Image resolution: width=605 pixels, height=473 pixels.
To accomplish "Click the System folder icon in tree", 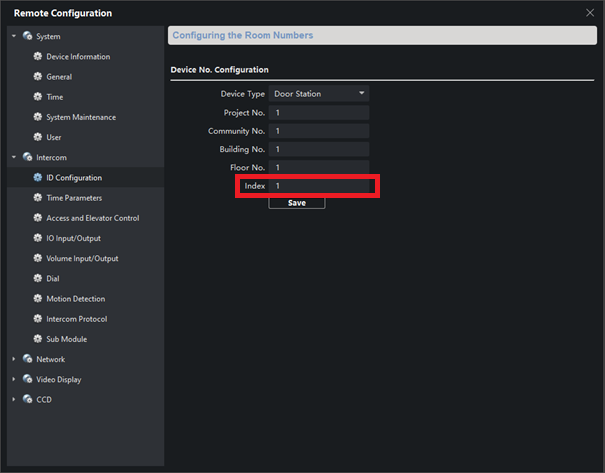I will (x=27, y=36).
